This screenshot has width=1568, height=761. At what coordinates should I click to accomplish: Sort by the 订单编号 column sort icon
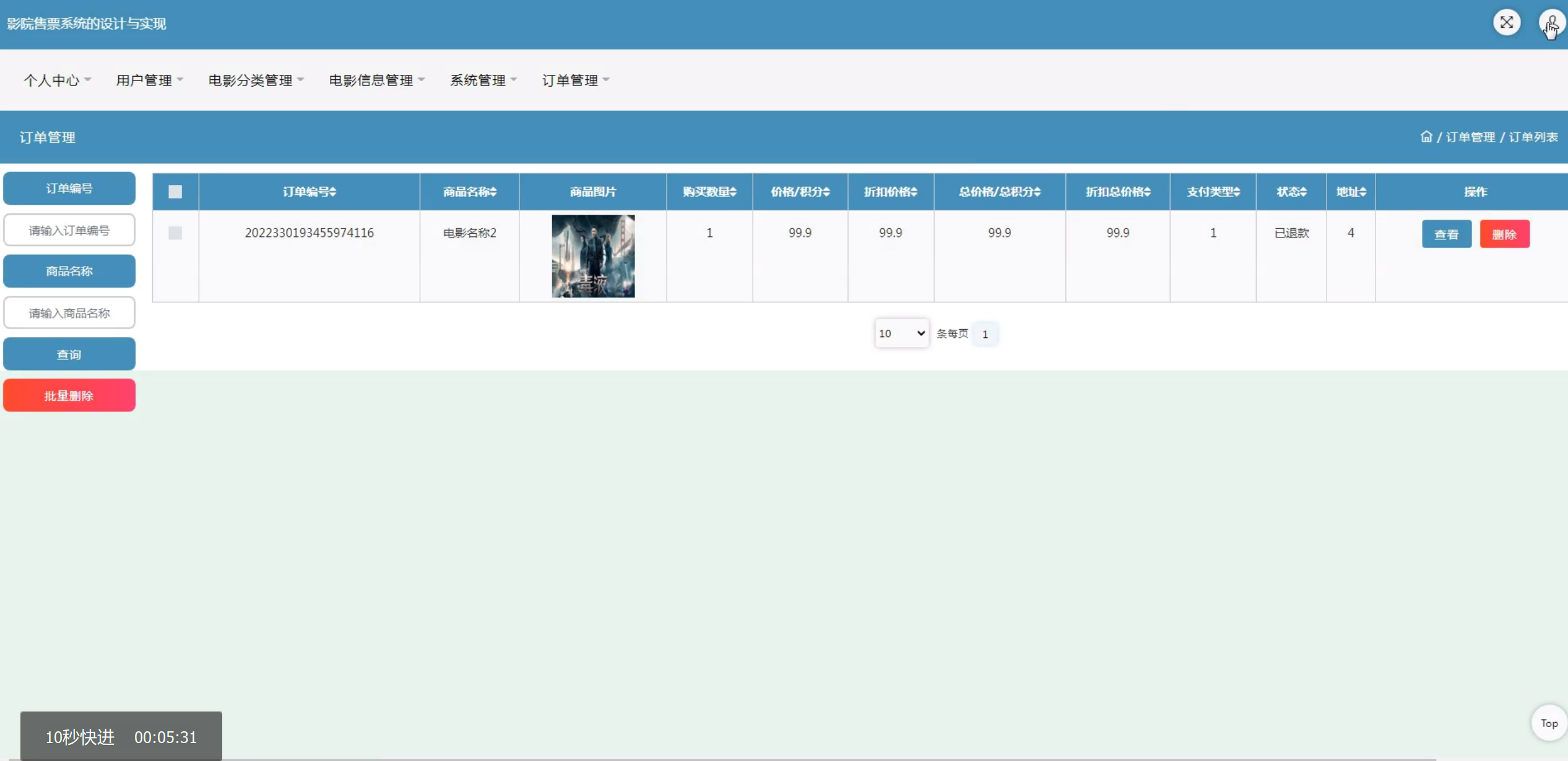tap(332, 192)
